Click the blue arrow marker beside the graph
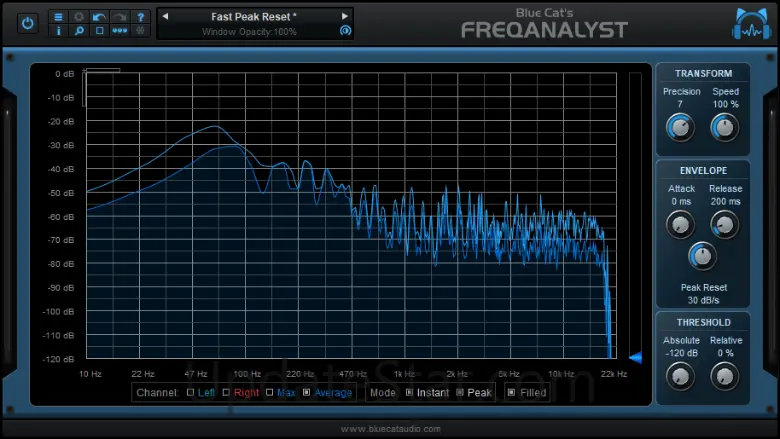 635,357
